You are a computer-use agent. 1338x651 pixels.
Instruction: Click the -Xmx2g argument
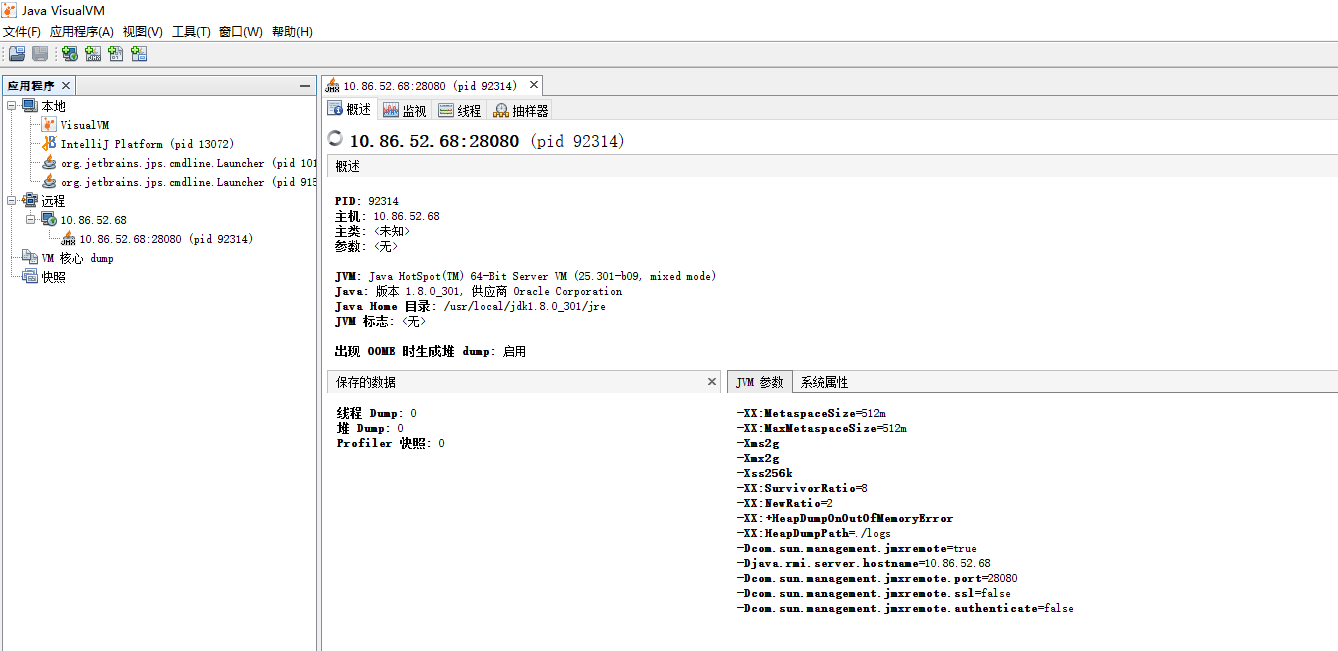pos(758,458)
